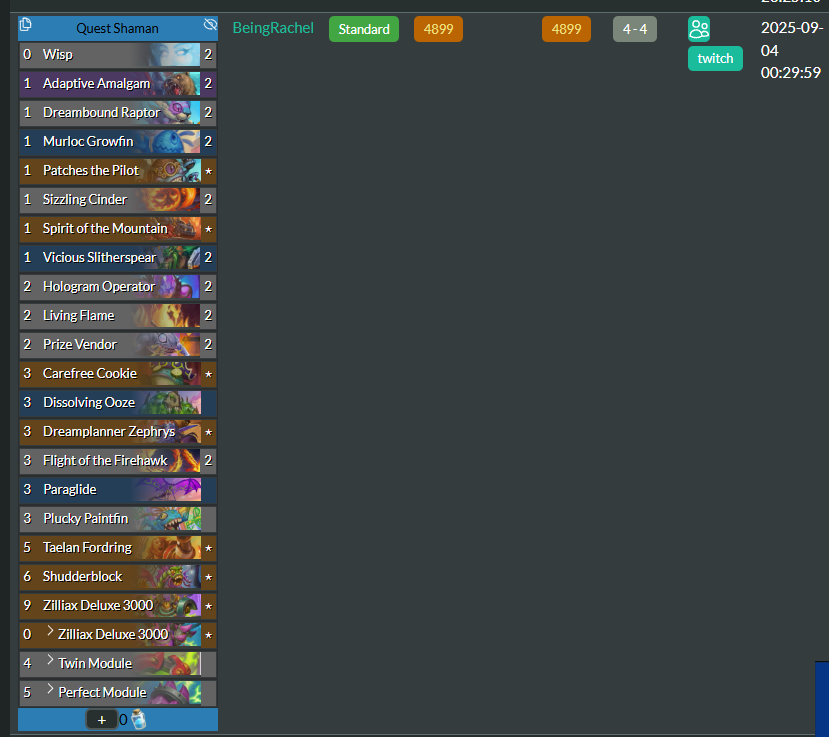This screenshot has height=737, width=829.
Task: Select the Dreambound Raptor card row
Action: 118,113
